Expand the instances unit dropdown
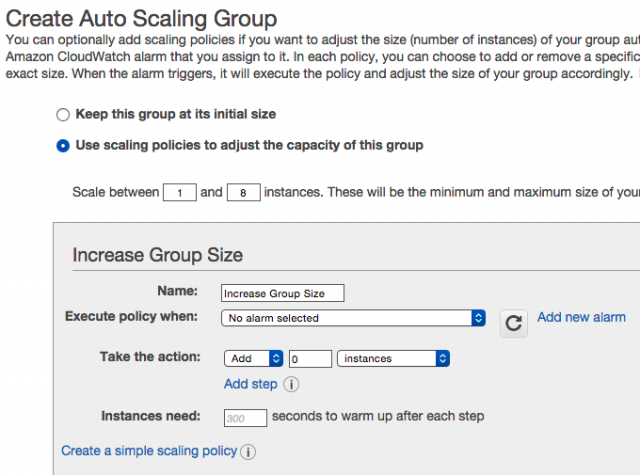Image resolution: width=640 pixels, height=475 pixels. point(393,358)
